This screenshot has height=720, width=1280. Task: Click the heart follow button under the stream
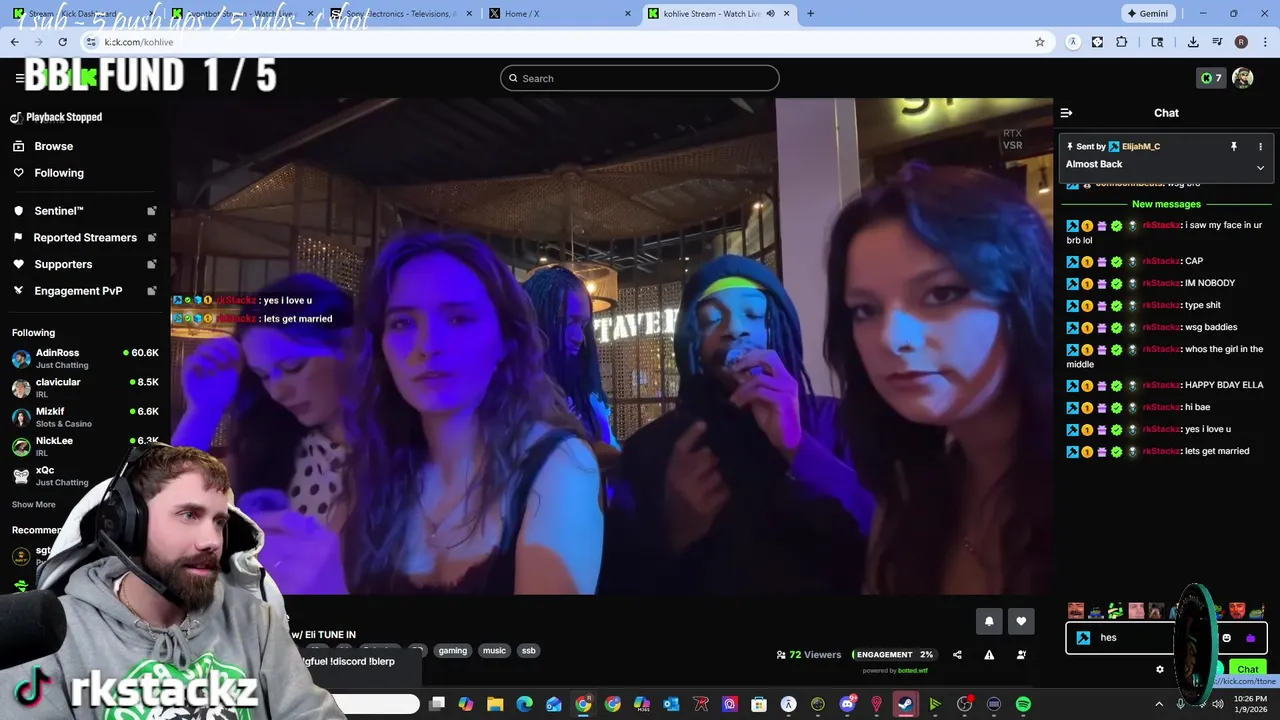click(x=1021, y=621)
